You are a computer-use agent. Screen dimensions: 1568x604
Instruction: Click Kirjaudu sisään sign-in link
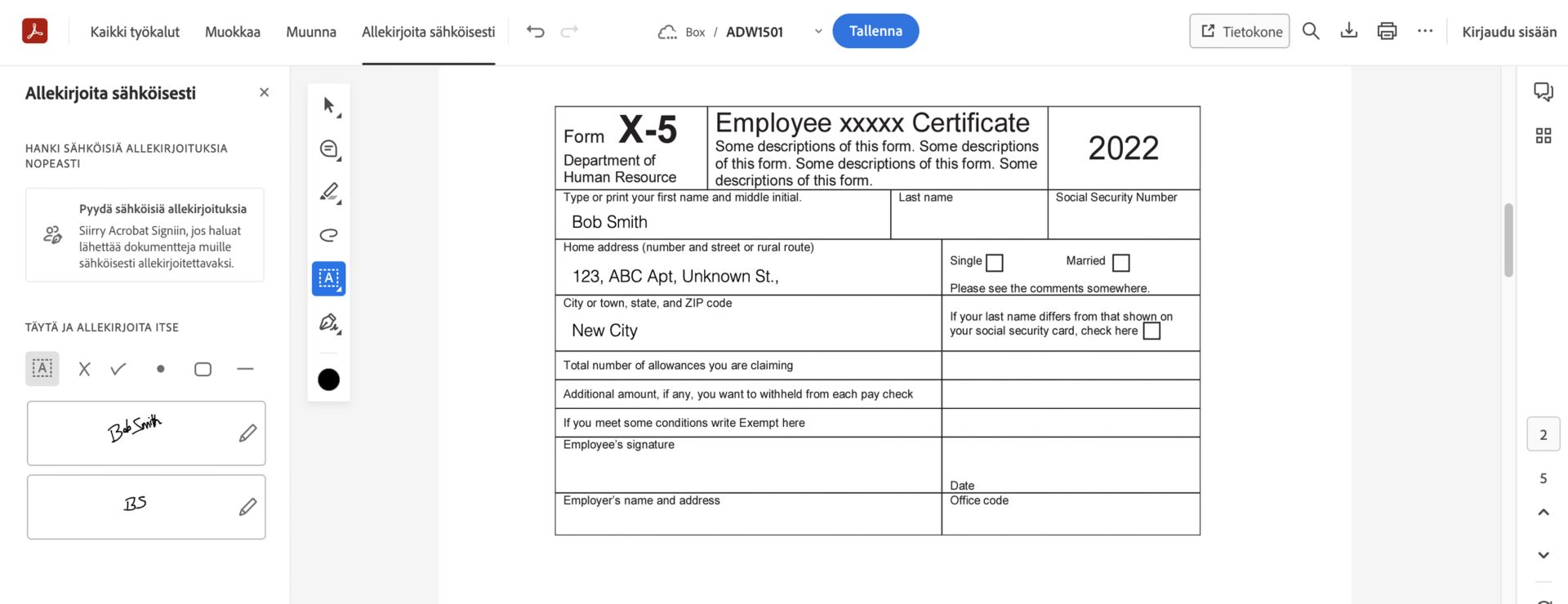(1509, 32)
